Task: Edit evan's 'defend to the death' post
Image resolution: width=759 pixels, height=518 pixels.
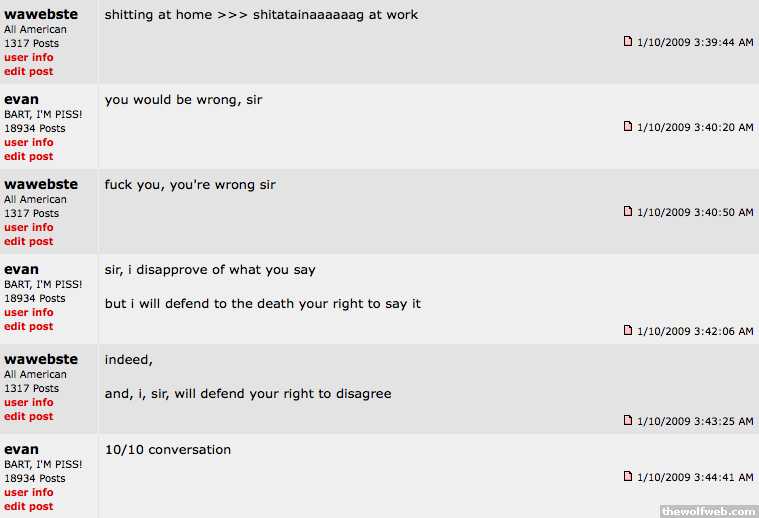Action: (x=29, y=326)
